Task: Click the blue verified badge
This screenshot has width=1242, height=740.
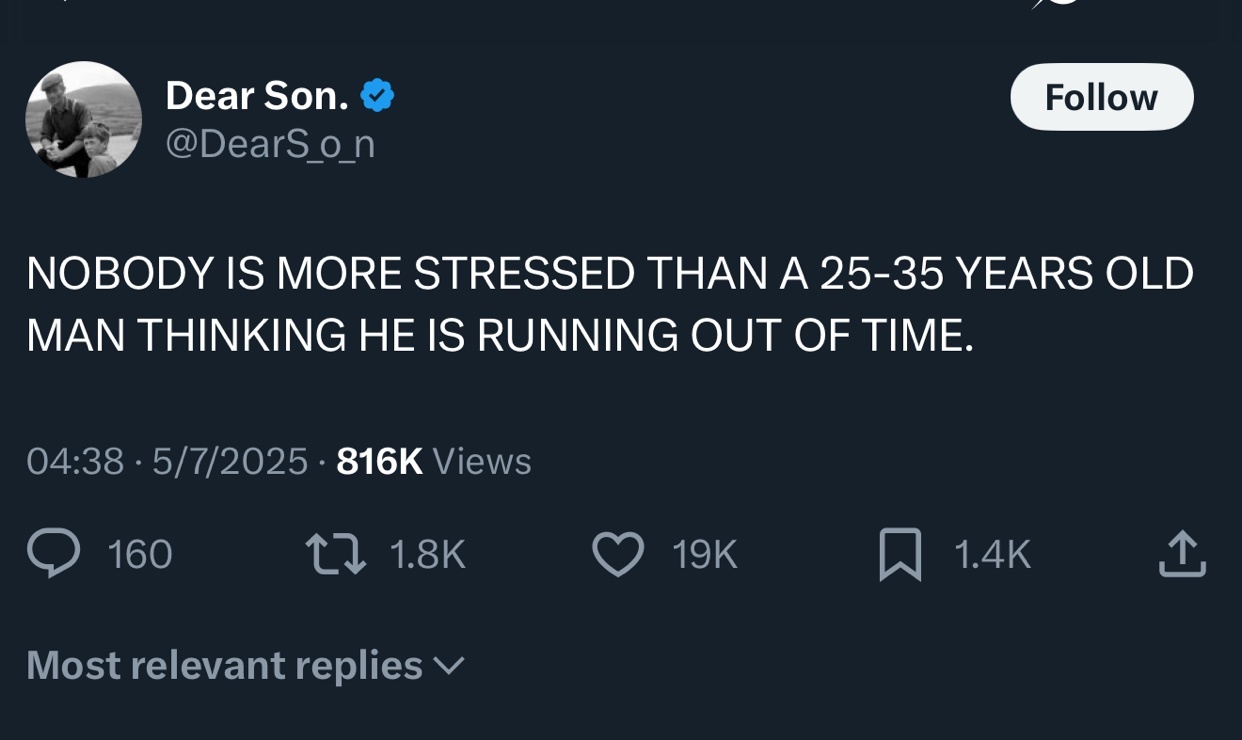Action: pos(377,96)
